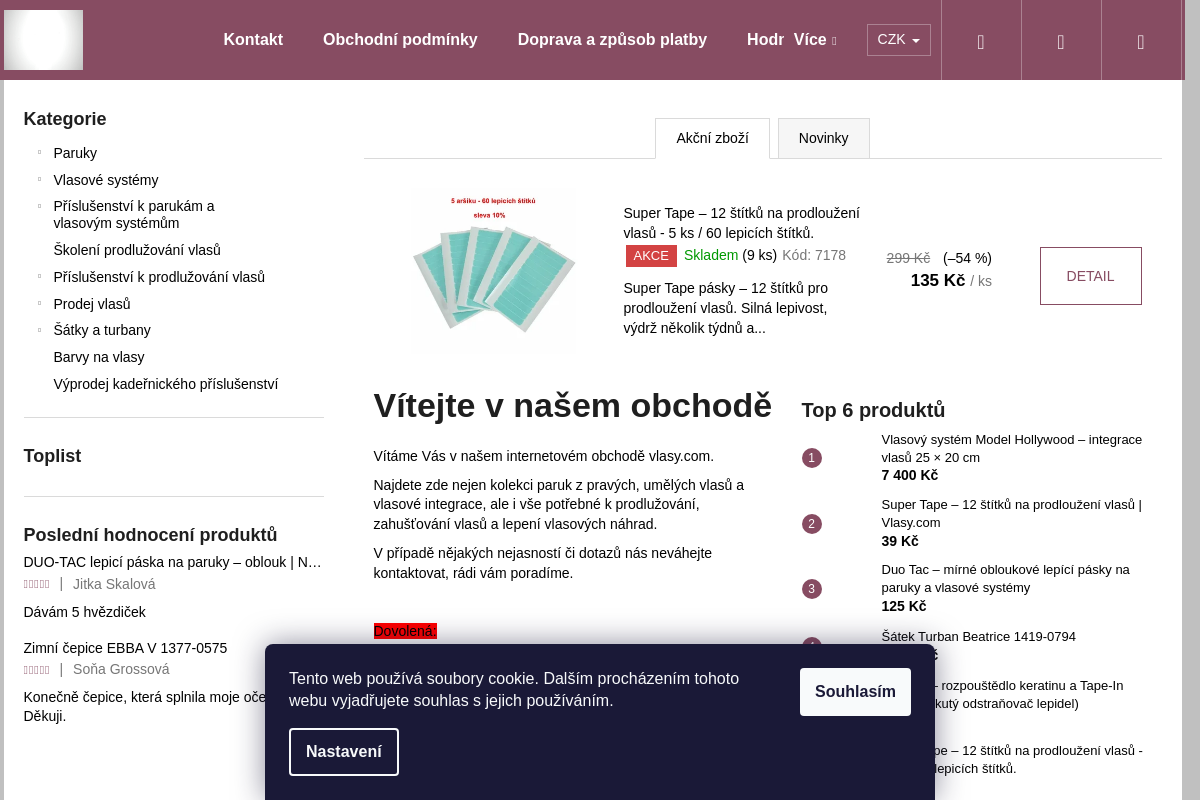Screen dimensions: 1200x800
Task: Click the rightmost icon button in header
Action: [x=1141, y=41]
